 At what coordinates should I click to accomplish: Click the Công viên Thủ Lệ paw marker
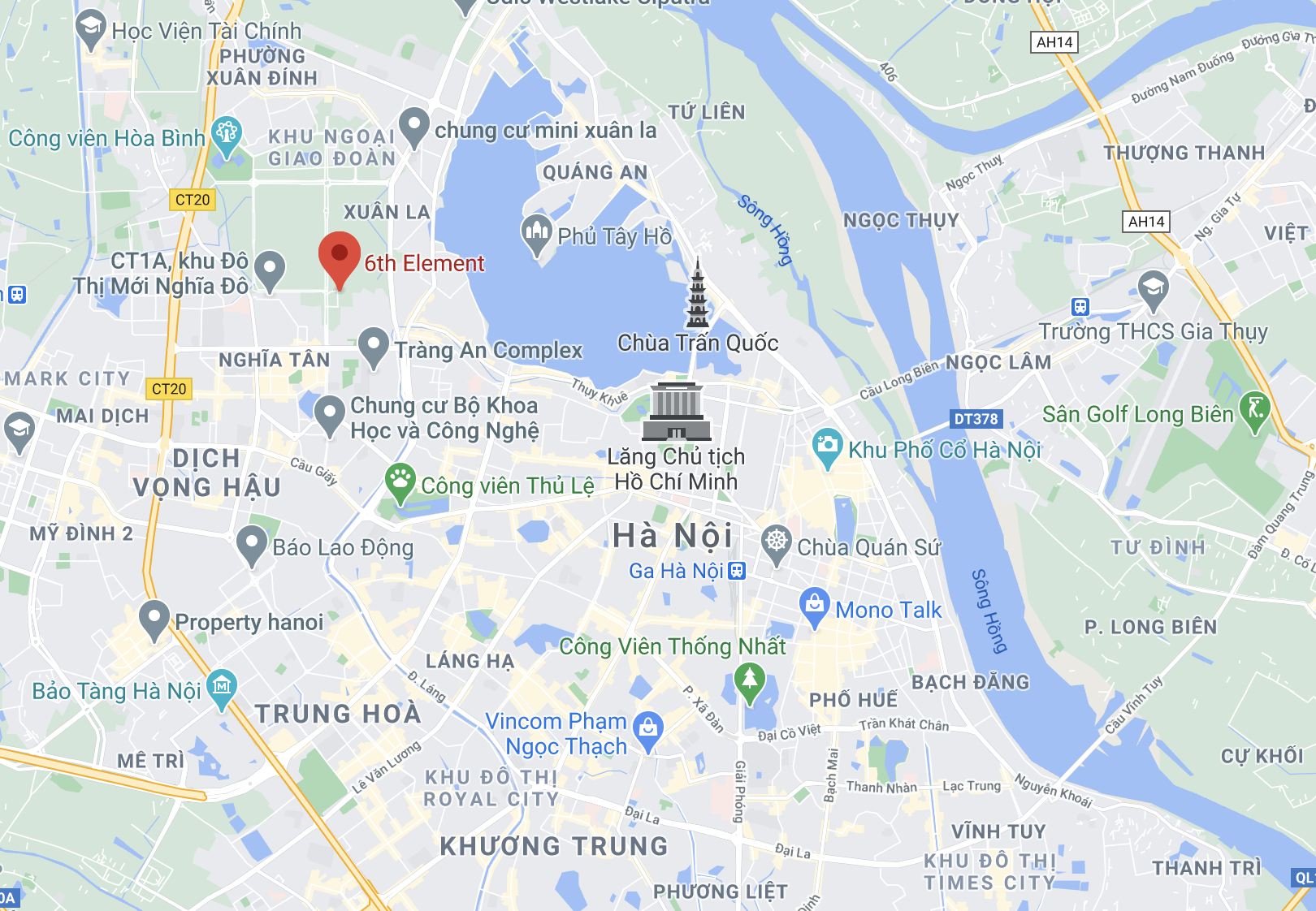point(400,485)
